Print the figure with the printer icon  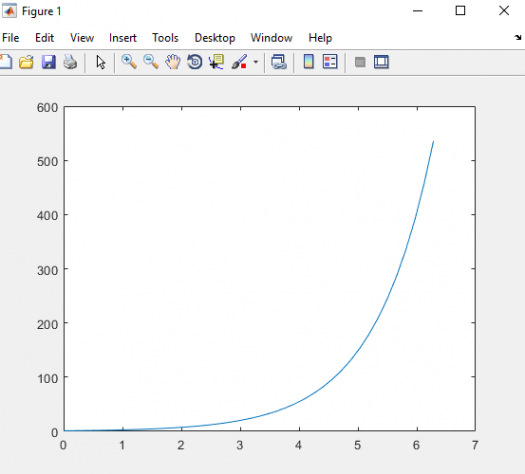click(x=70, y=62)
